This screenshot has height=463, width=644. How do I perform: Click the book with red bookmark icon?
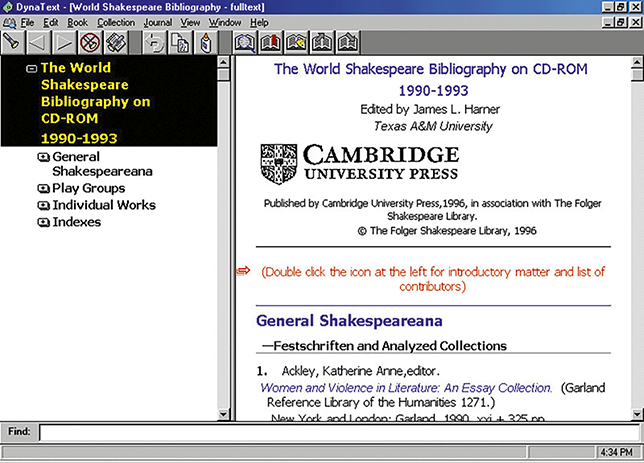tap(271, 43)
